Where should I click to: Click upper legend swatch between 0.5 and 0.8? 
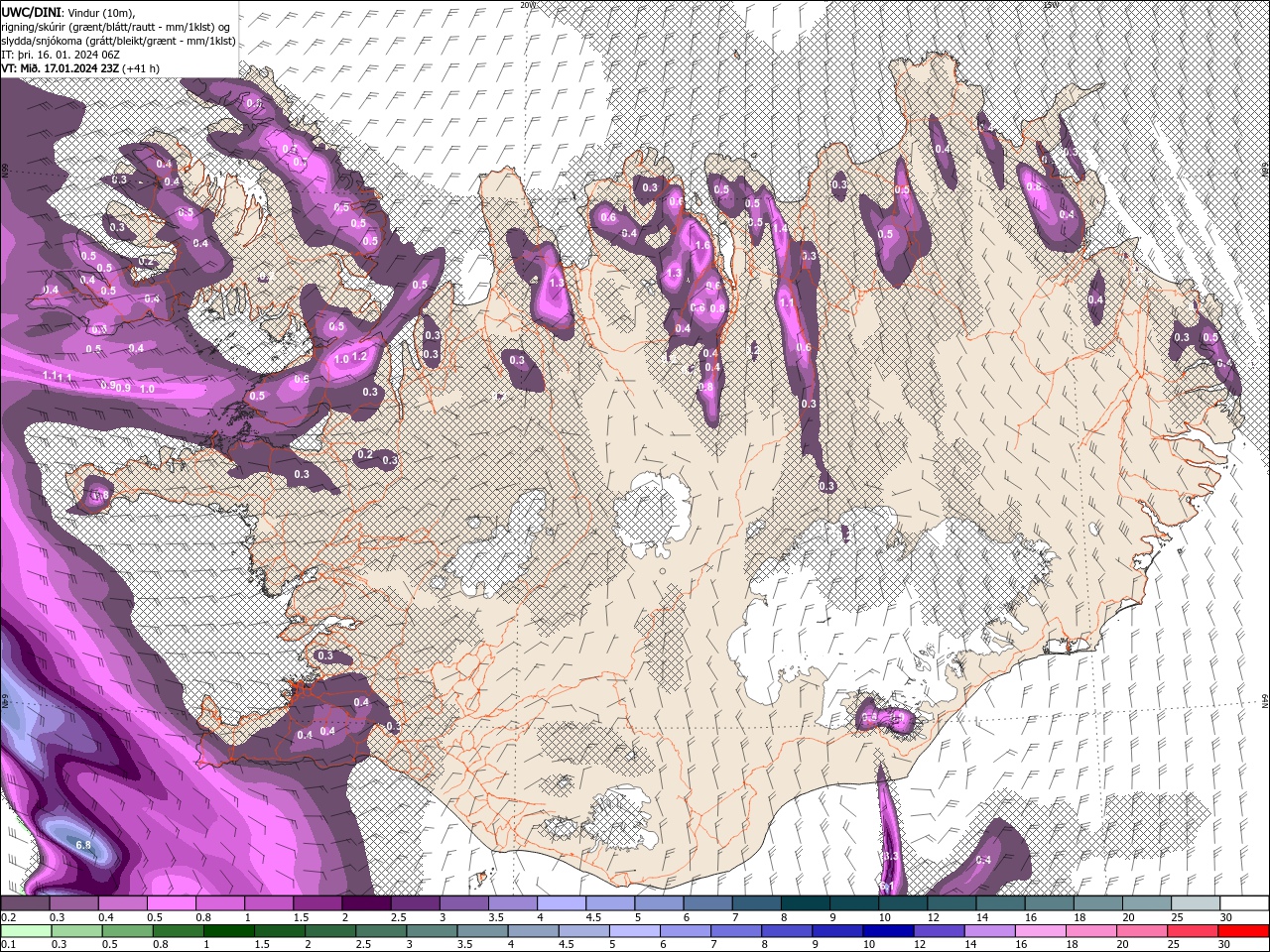(x=171, y=903)
